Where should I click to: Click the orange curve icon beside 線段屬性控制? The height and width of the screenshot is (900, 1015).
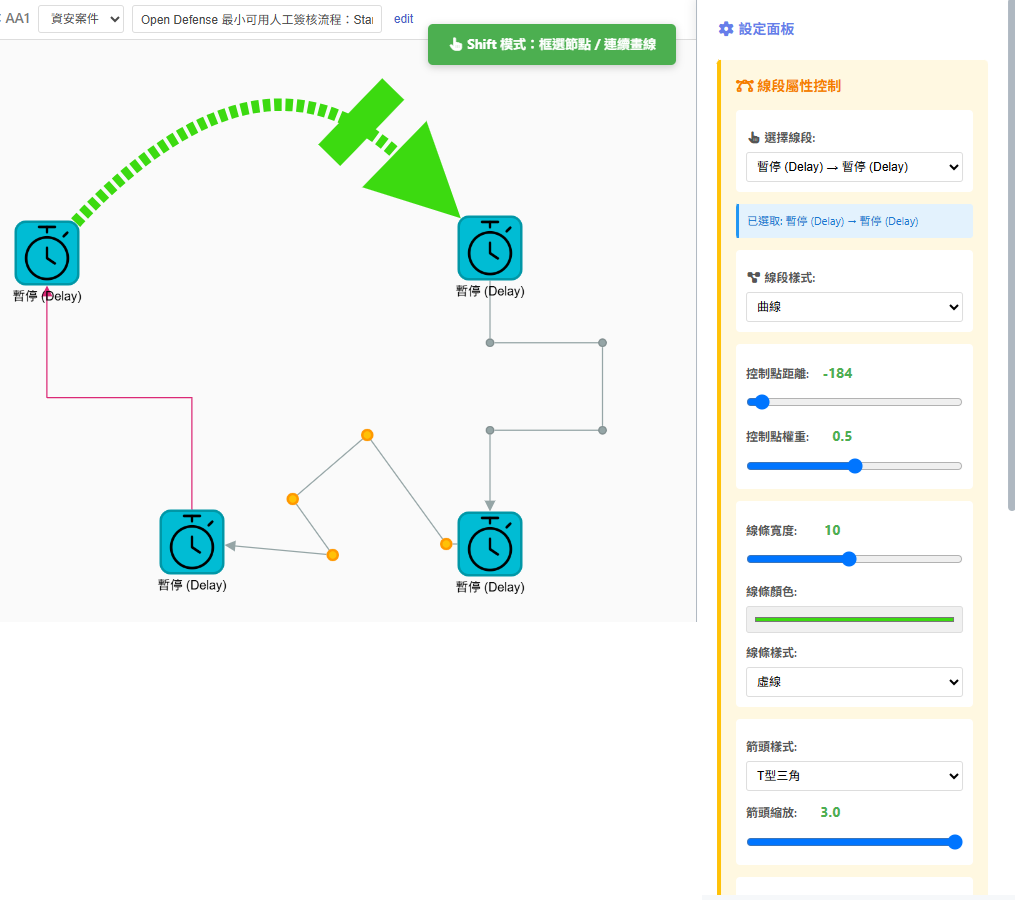point(744,86)
